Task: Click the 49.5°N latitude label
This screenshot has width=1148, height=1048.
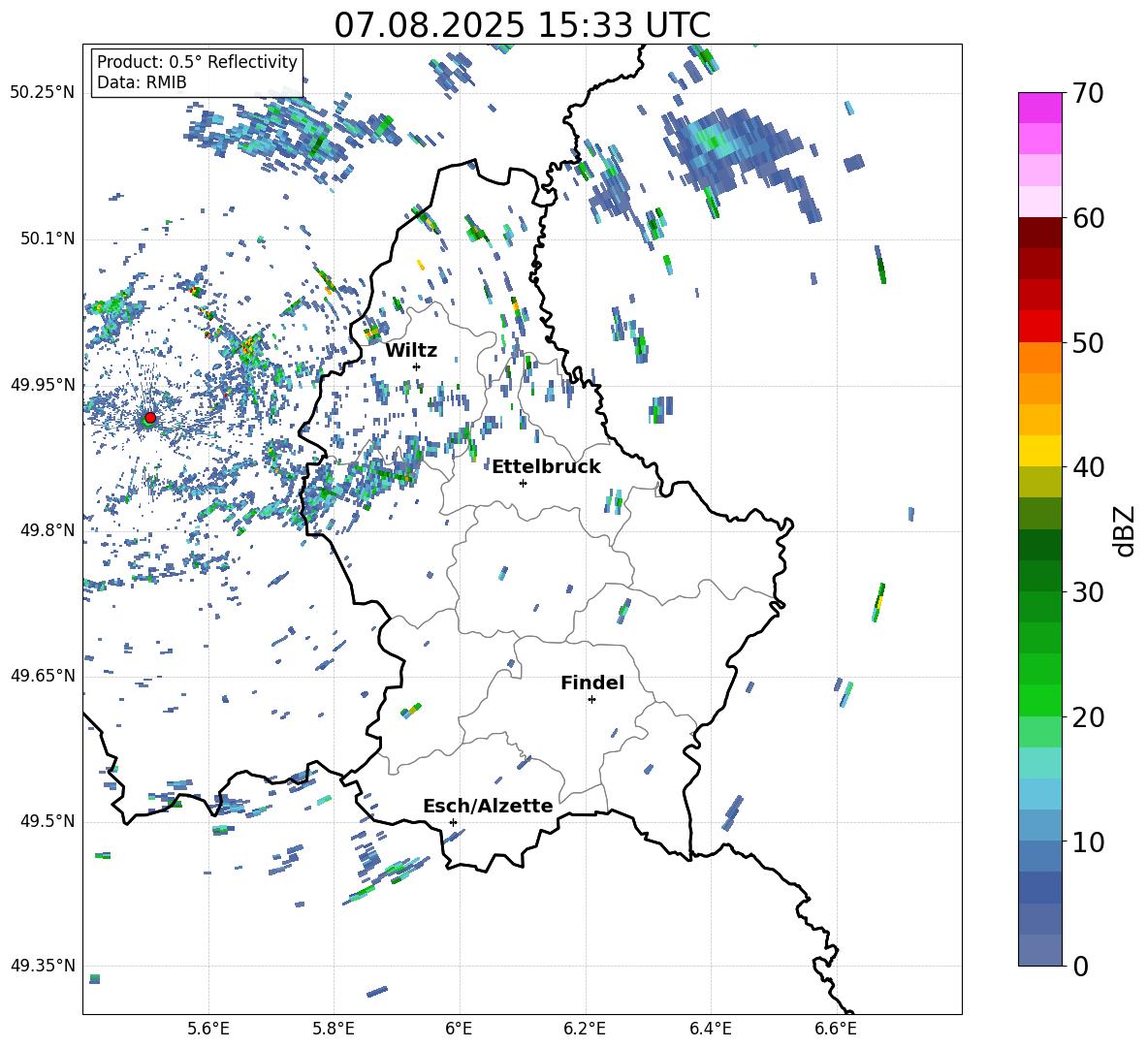Action: (x=47, y=821)
